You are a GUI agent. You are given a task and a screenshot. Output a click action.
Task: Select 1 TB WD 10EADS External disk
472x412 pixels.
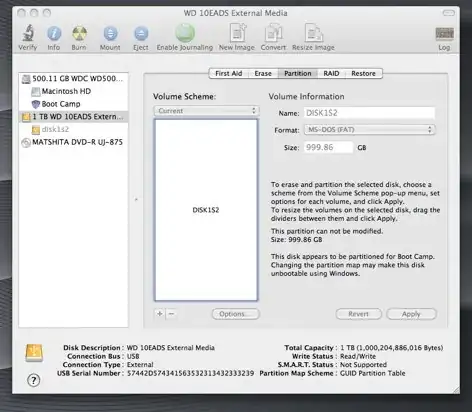pos(73,117)
